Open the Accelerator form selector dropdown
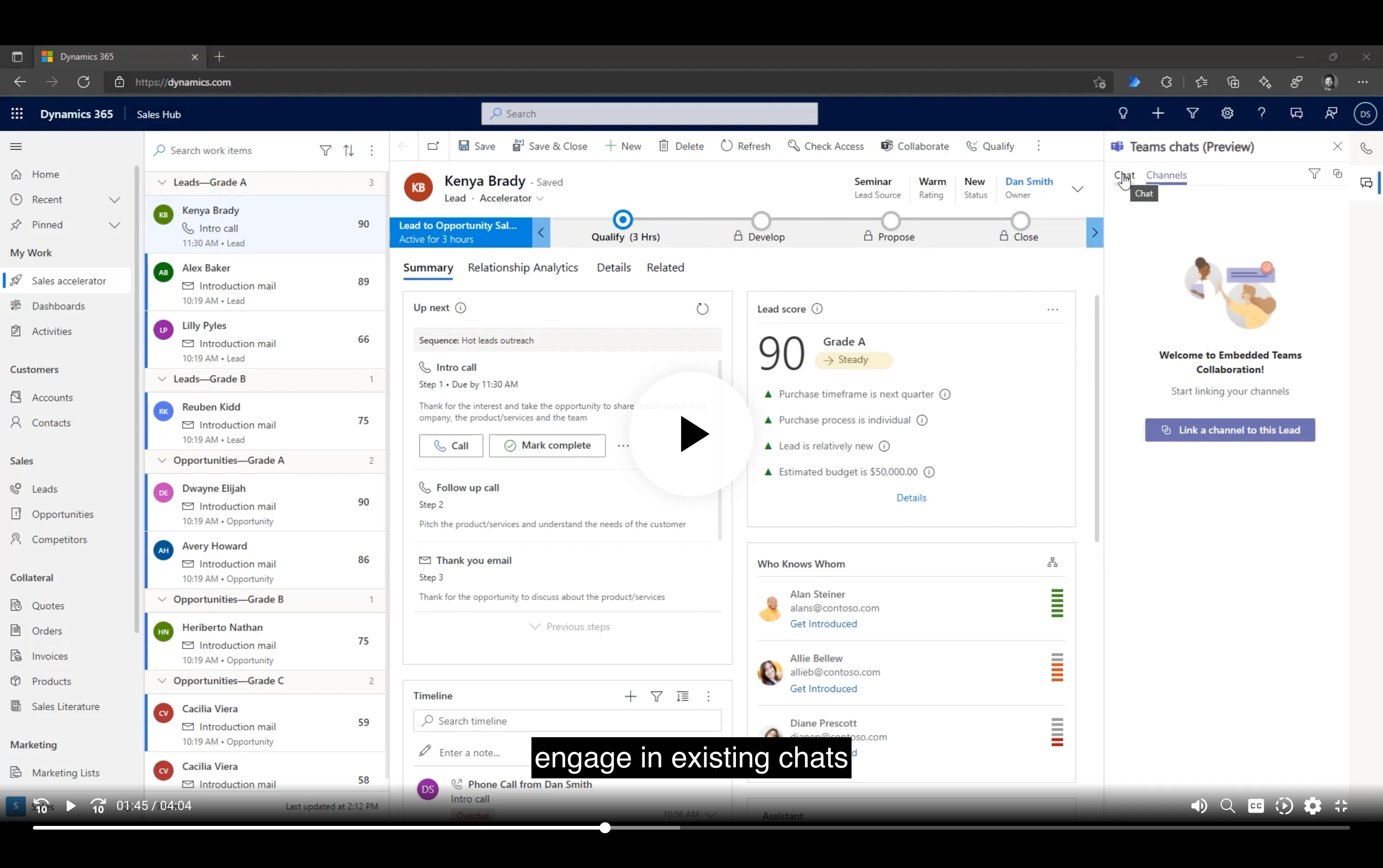The height and width of the screenshot is (868, 1383). click(511, 198)
